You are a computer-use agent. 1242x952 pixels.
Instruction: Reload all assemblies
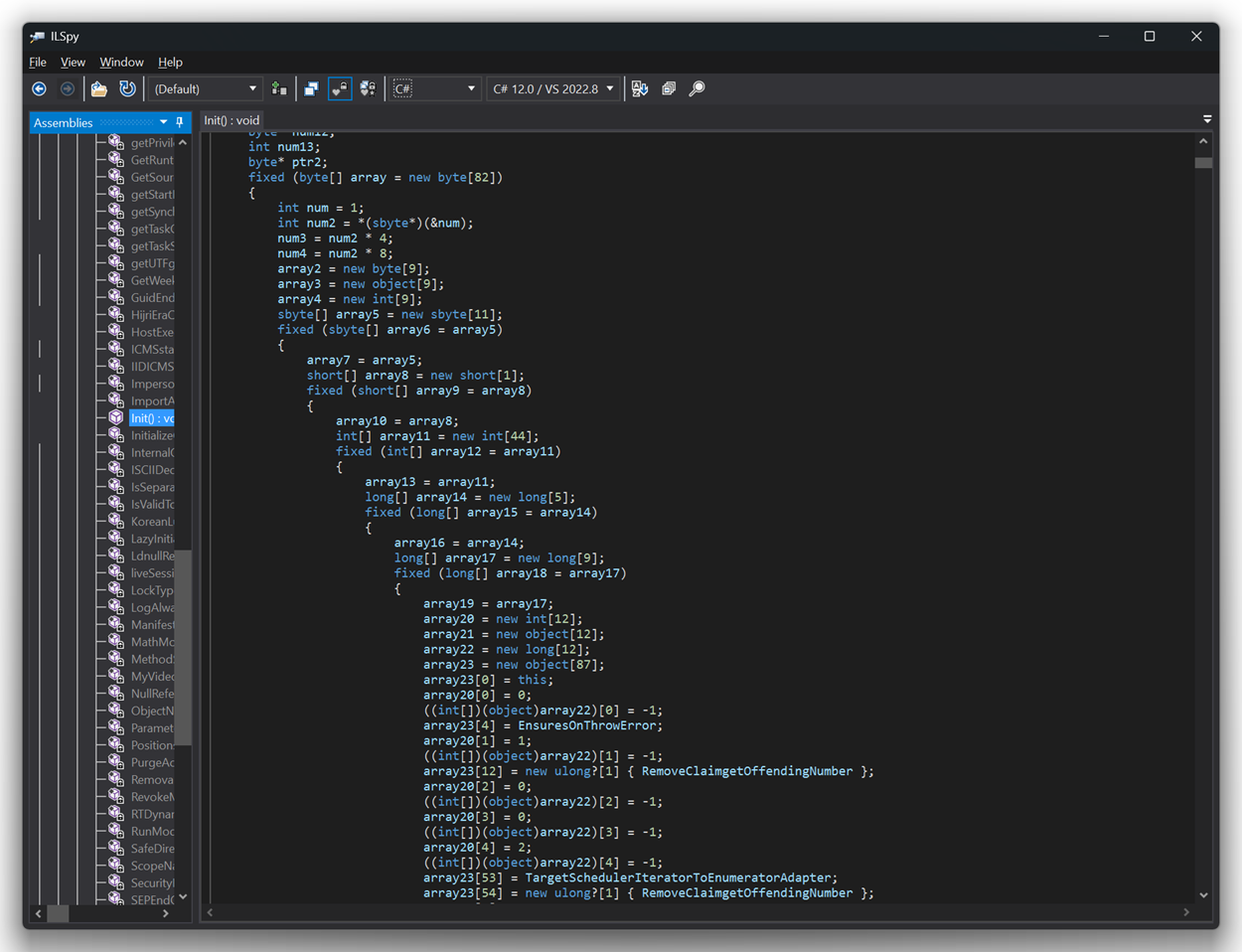[127, 88]
